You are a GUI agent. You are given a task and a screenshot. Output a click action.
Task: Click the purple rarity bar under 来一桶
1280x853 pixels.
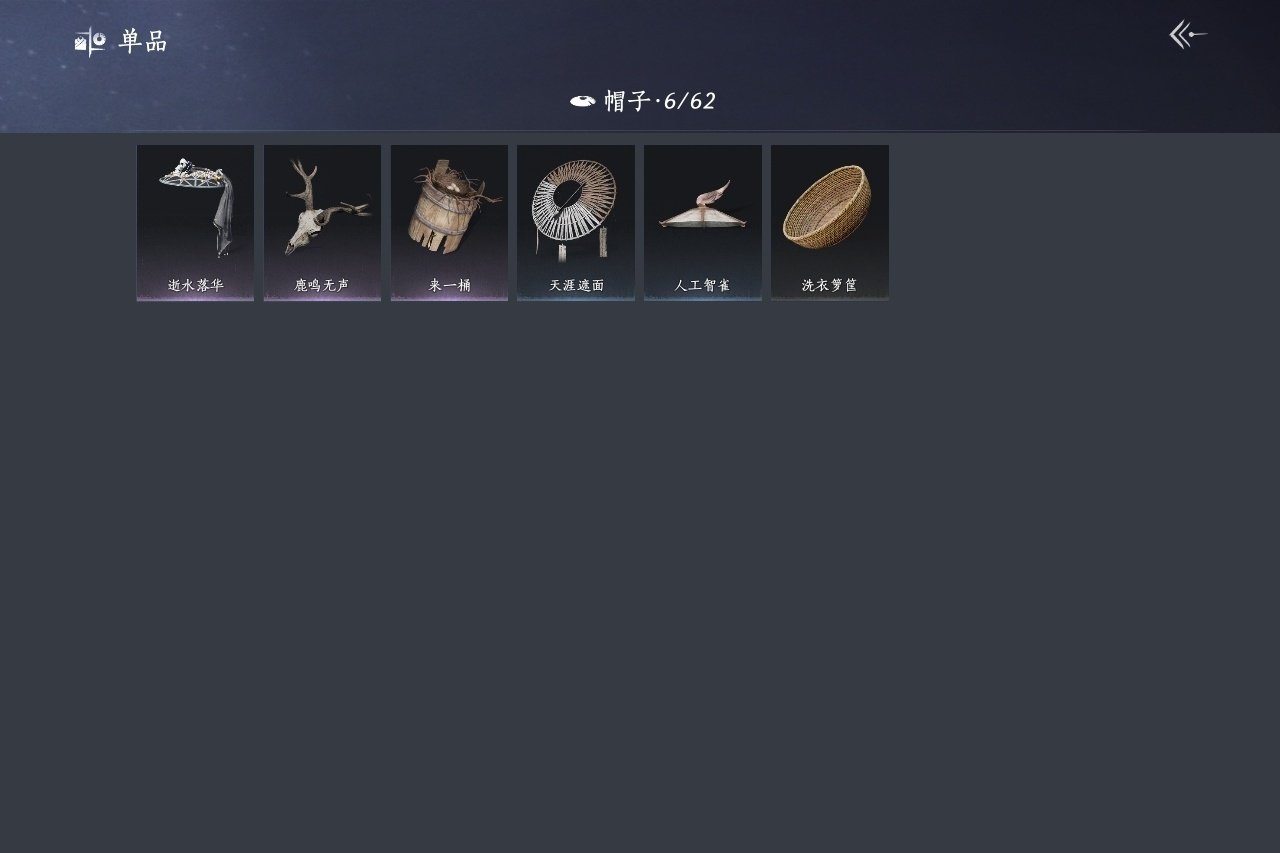[x=449, y=298]
